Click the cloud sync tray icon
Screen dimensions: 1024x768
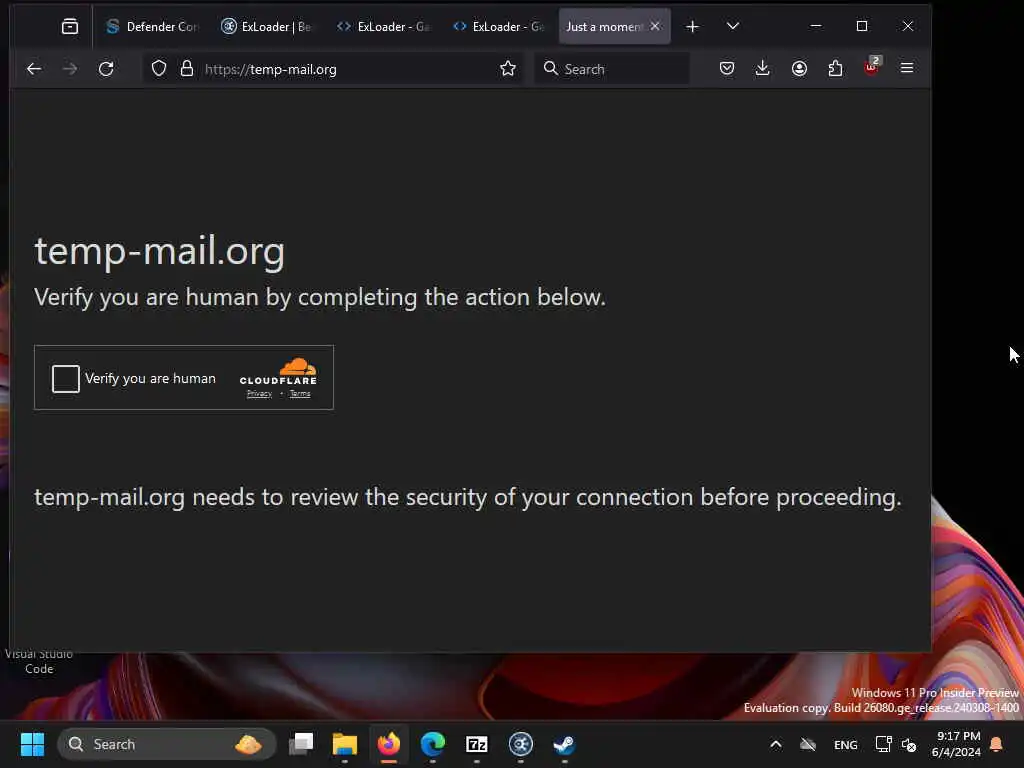pos(808,744)
